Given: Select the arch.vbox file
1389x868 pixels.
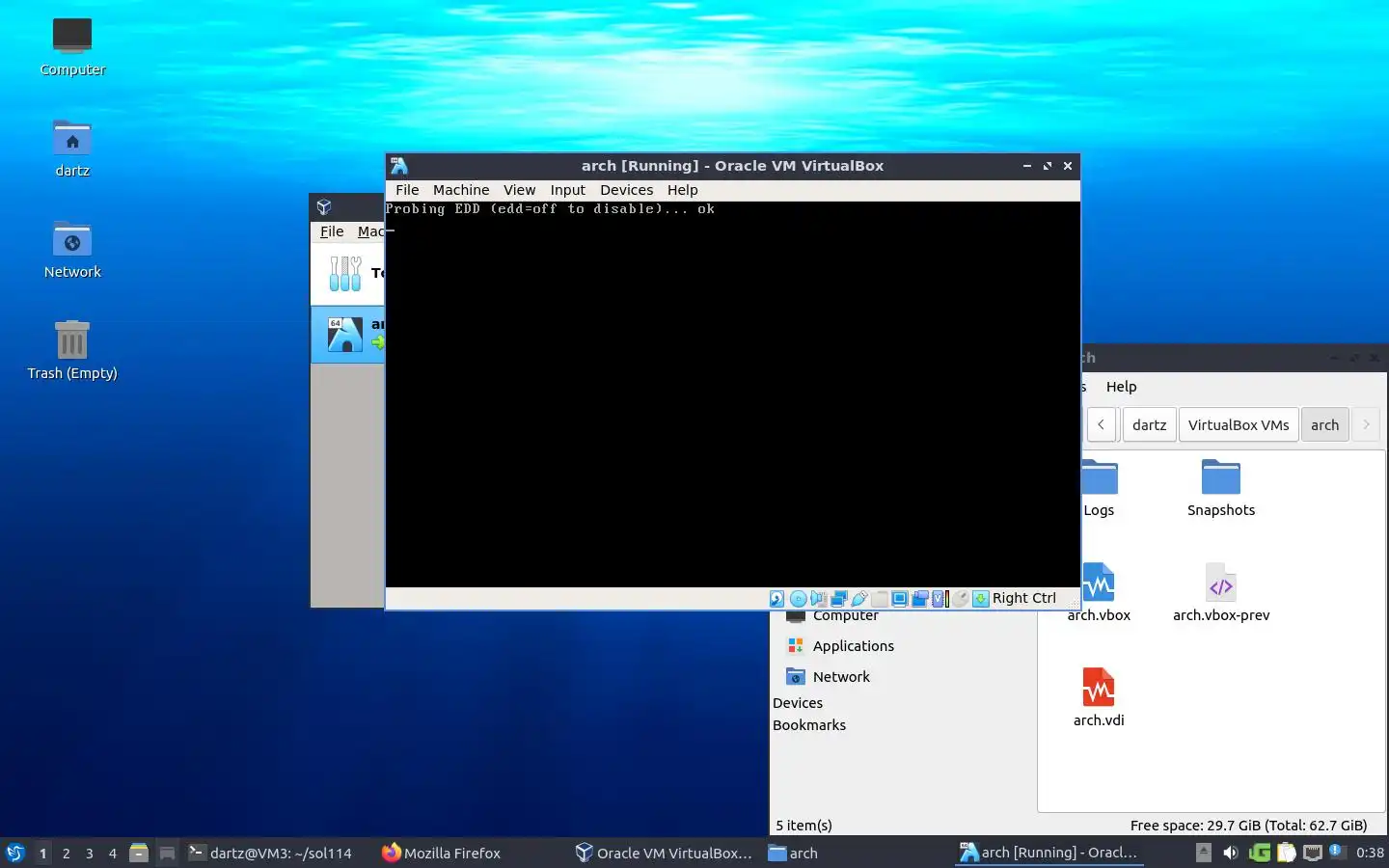Looking at the screenshot, I should point(1099,593).
